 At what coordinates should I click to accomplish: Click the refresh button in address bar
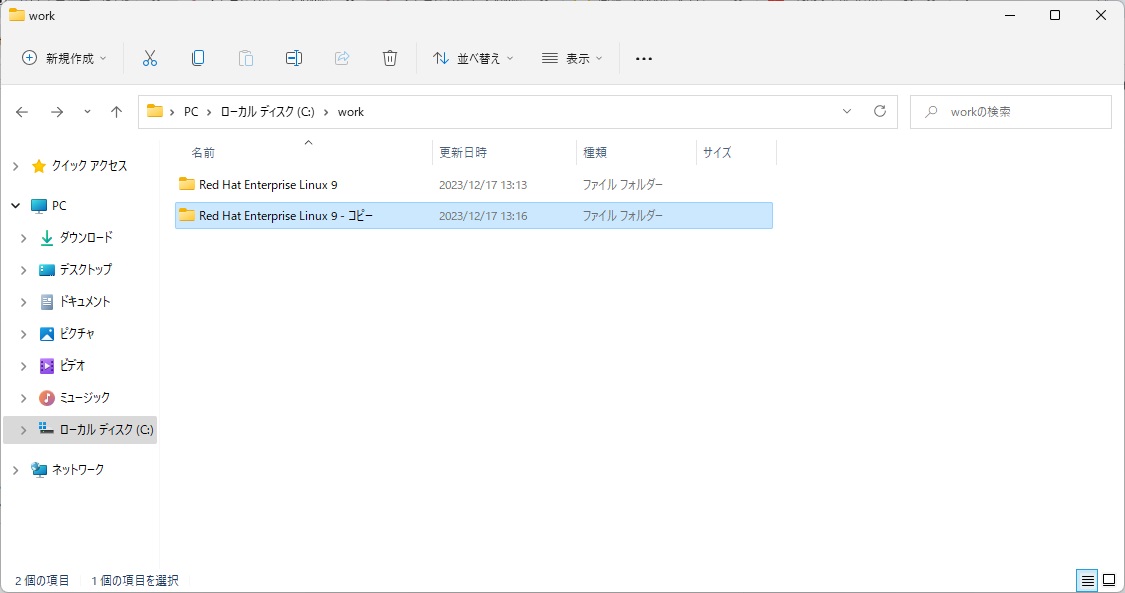[x=880, y=111]
